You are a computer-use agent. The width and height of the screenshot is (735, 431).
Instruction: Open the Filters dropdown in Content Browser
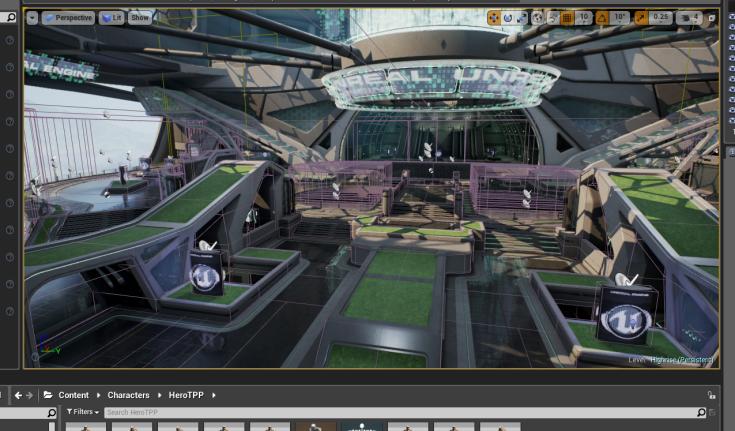[x=82, y=412]
